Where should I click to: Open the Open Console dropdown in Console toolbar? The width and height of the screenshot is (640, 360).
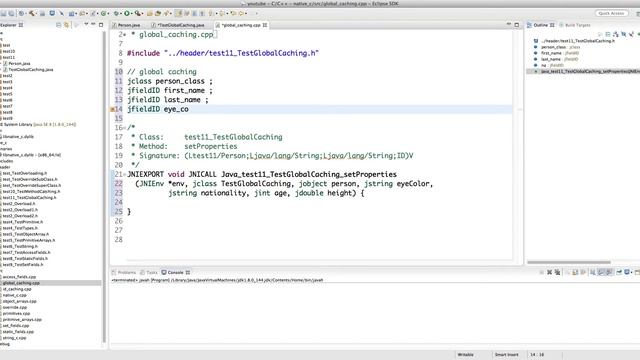(x=636, y=272)
